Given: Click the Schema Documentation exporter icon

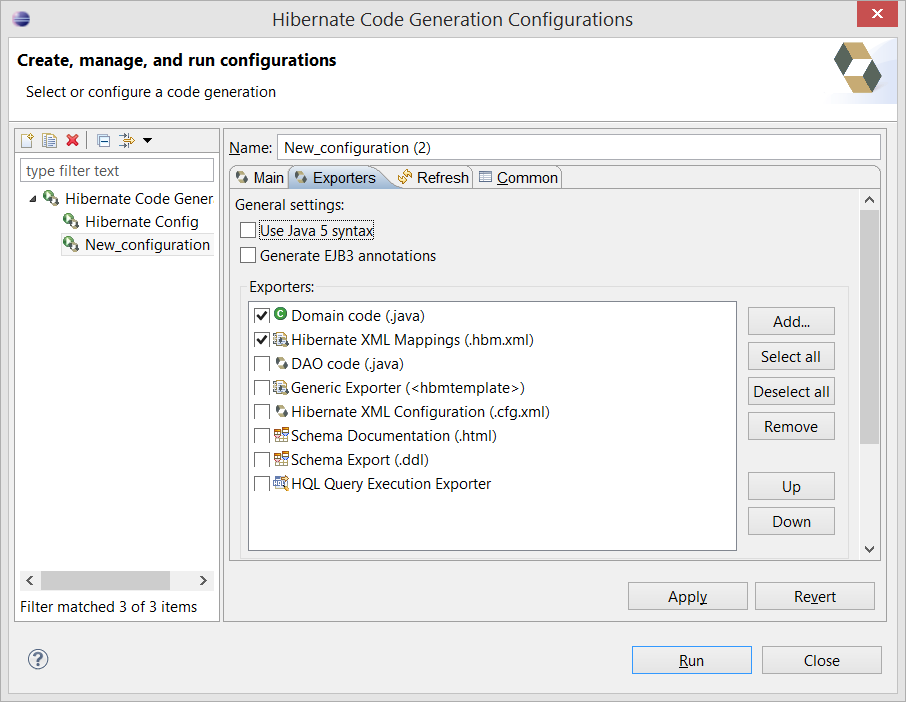Looking at the screenshot, I should pos(281,434).
